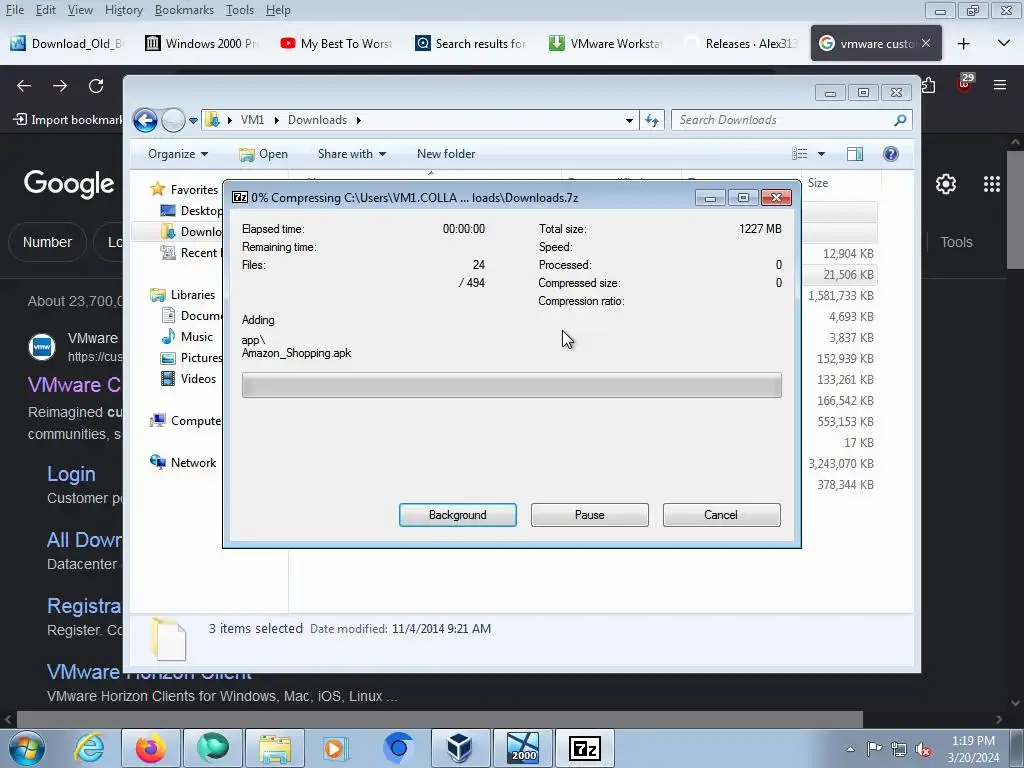Open the Share with menu

tap(351, 154)
